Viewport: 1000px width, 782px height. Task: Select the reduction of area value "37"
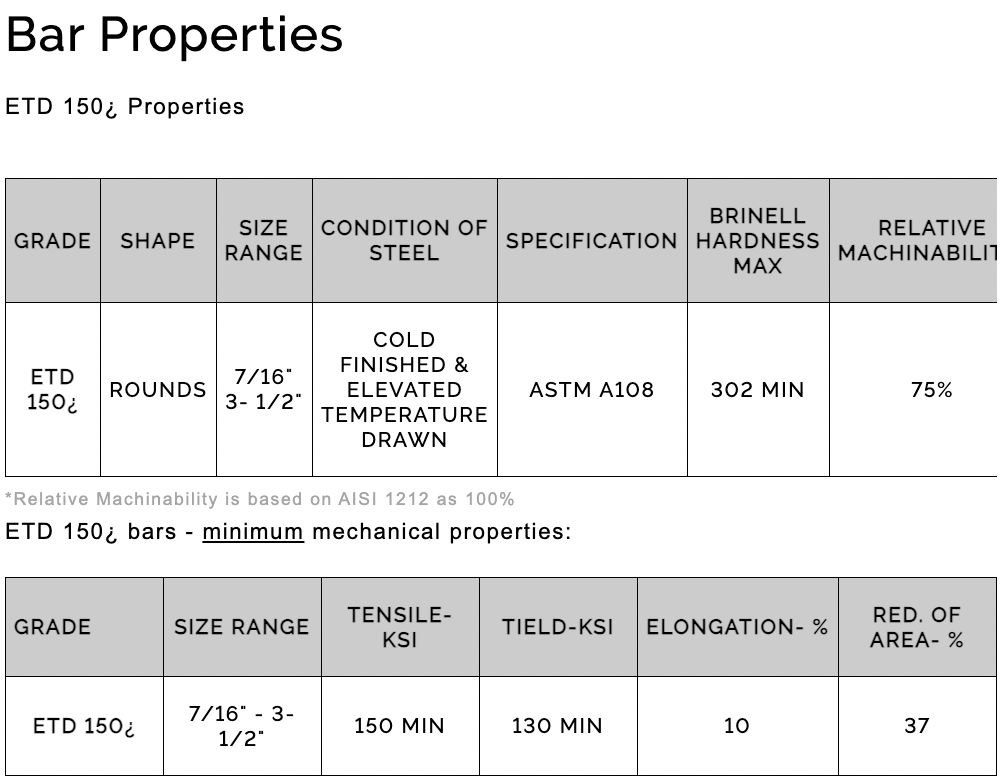click(917, 726)
